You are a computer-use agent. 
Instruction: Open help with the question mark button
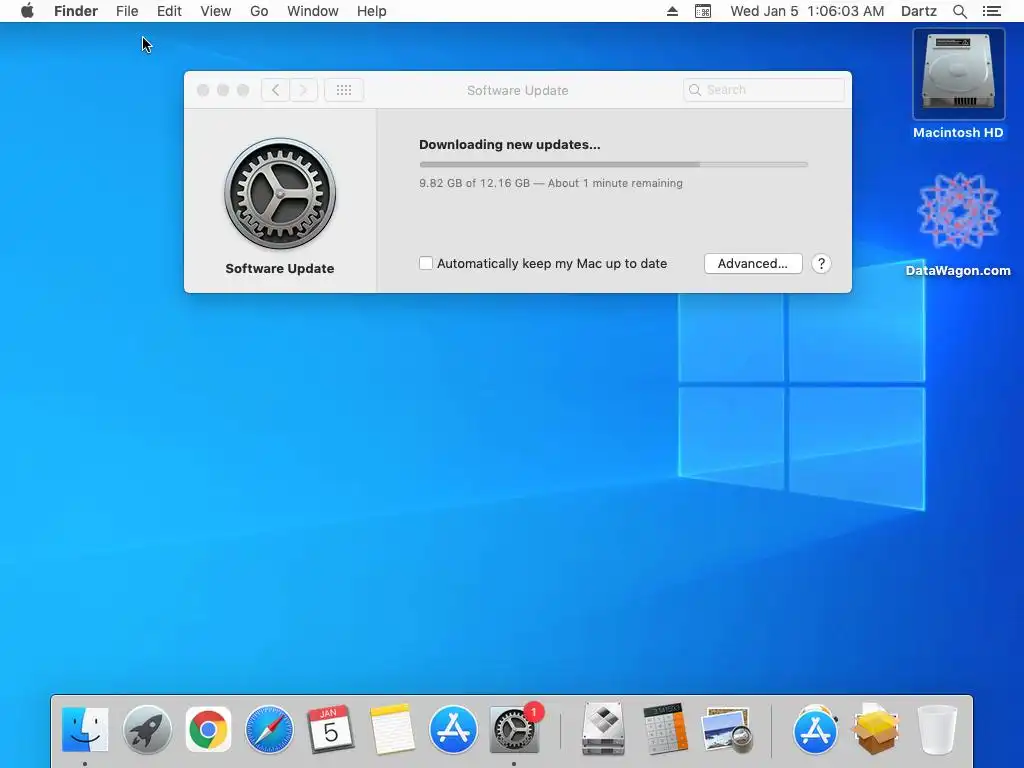click(x=821, y=263)
